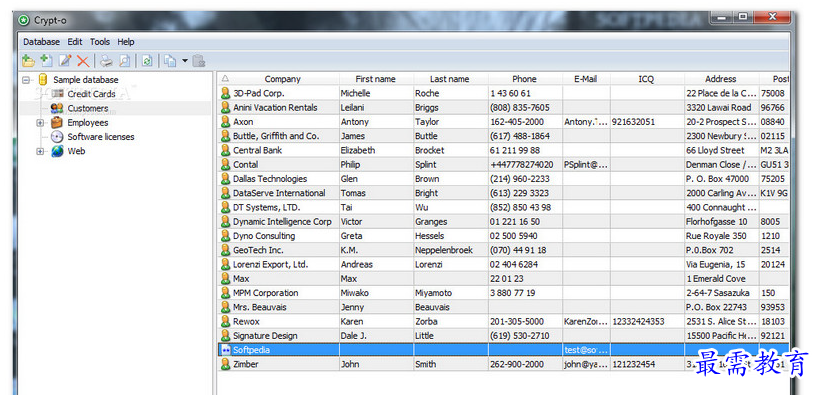Open the copy button dropdown arrow
This screenshot has width=817, height=395.
184,61
